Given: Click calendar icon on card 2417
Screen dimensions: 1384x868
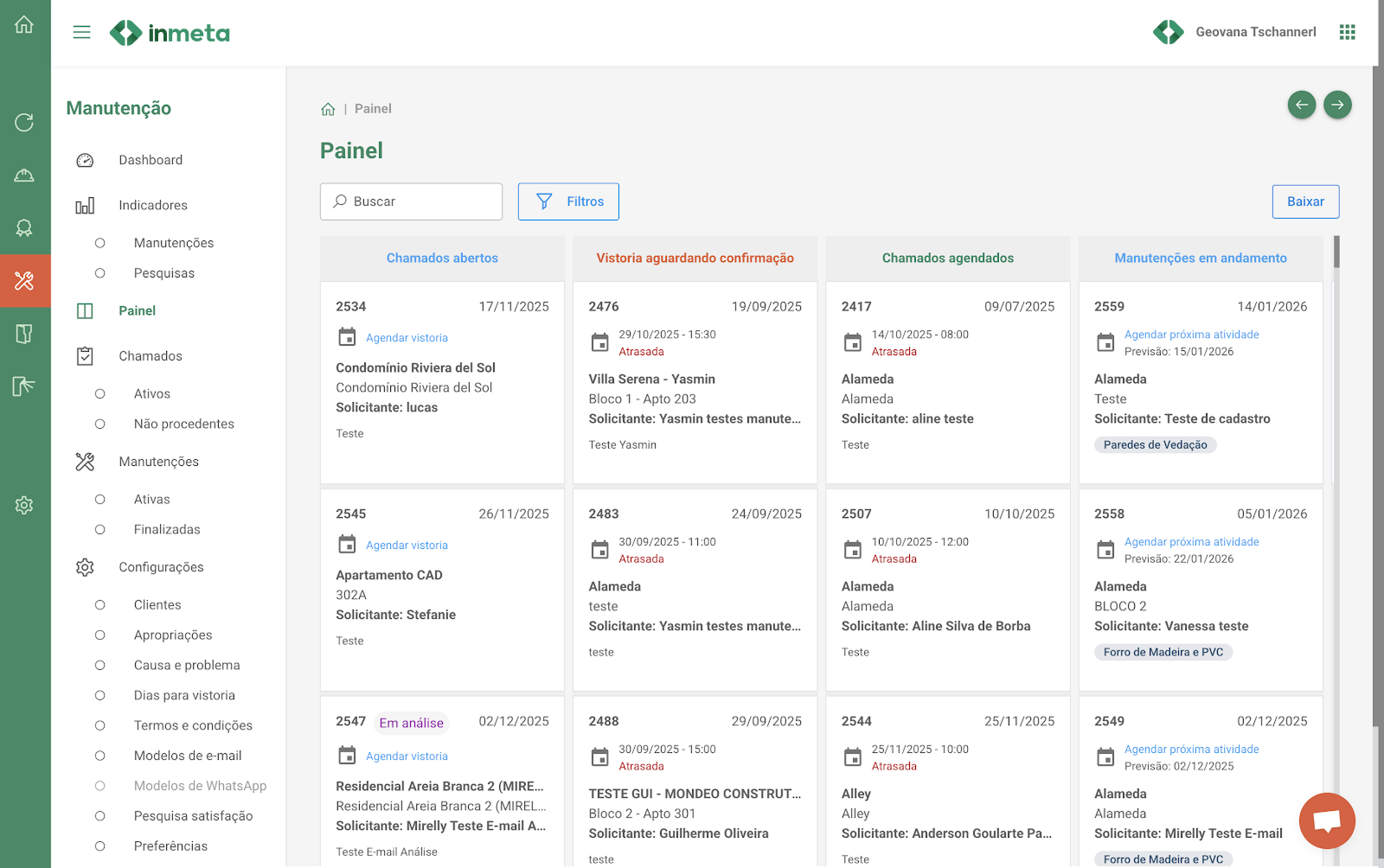Looking at the screenshot, I should tap(852, 342).
